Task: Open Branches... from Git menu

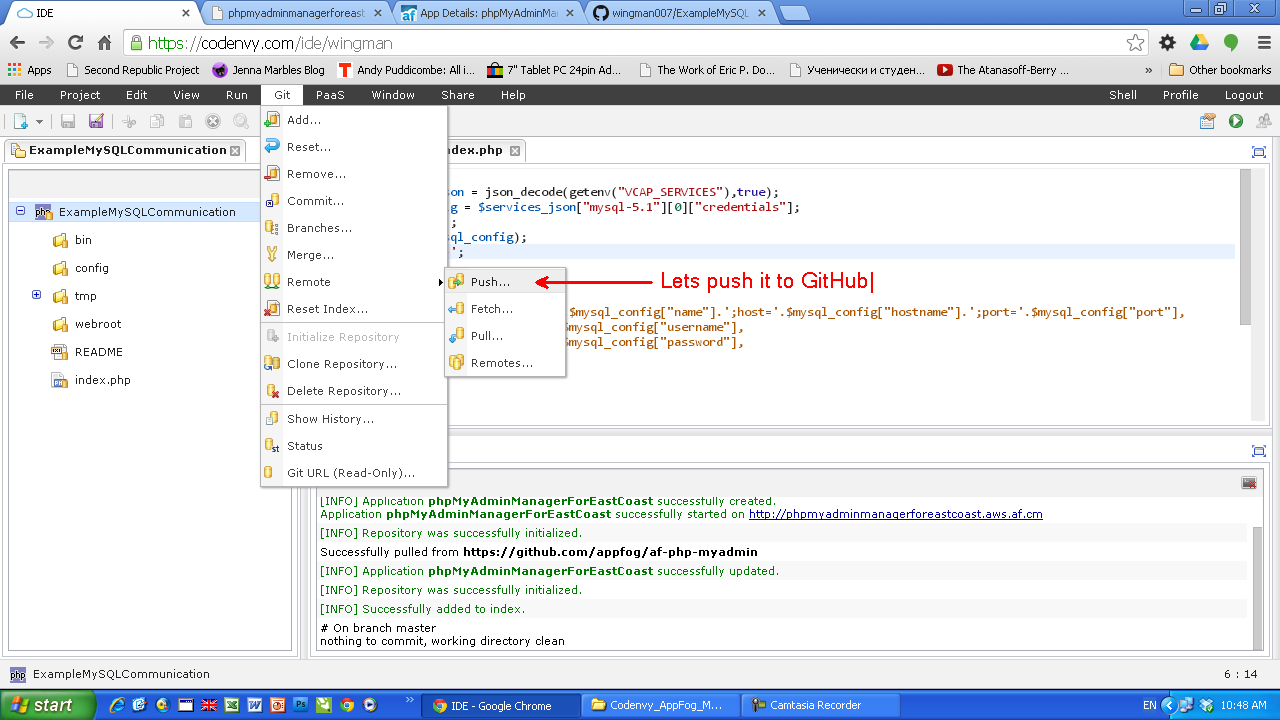Action: (354, 228)
